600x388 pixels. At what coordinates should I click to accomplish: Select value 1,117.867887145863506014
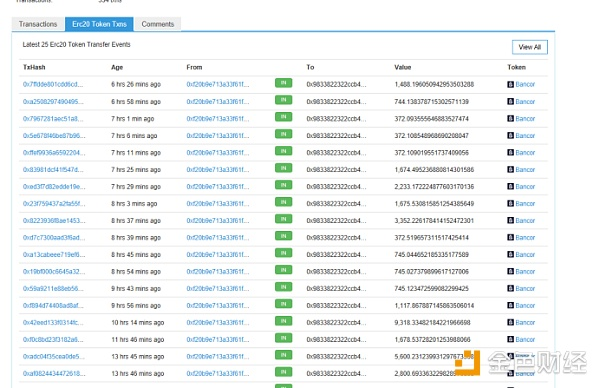tap(434, 305)
